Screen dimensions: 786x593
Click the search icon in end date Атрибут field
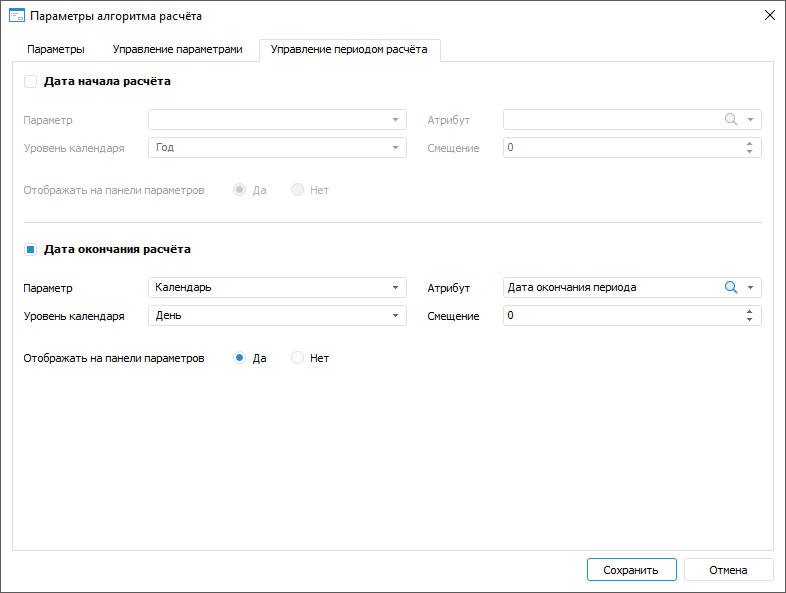[x=730, y=287]
